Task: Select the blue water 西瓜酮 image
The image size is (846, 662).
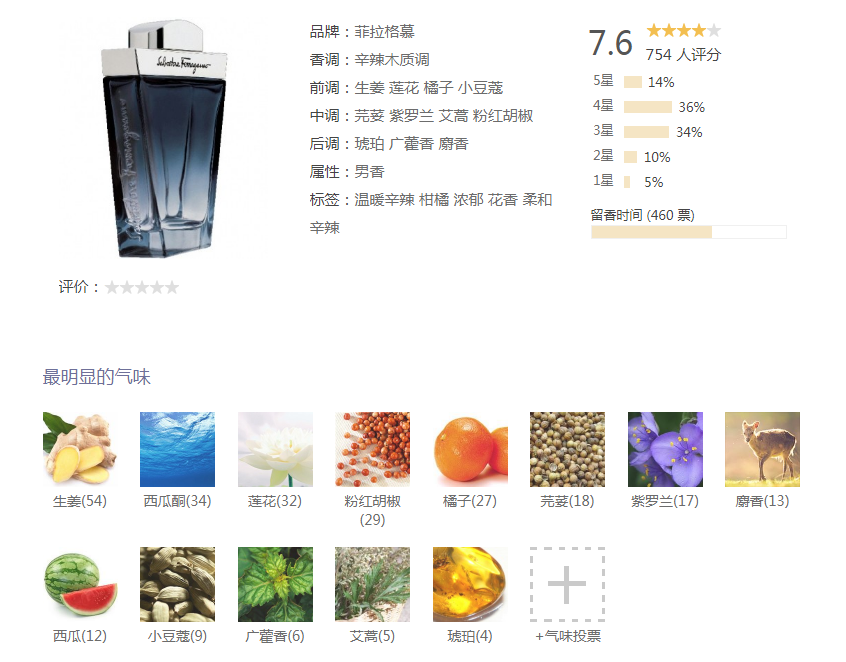Action: [178, 449]
